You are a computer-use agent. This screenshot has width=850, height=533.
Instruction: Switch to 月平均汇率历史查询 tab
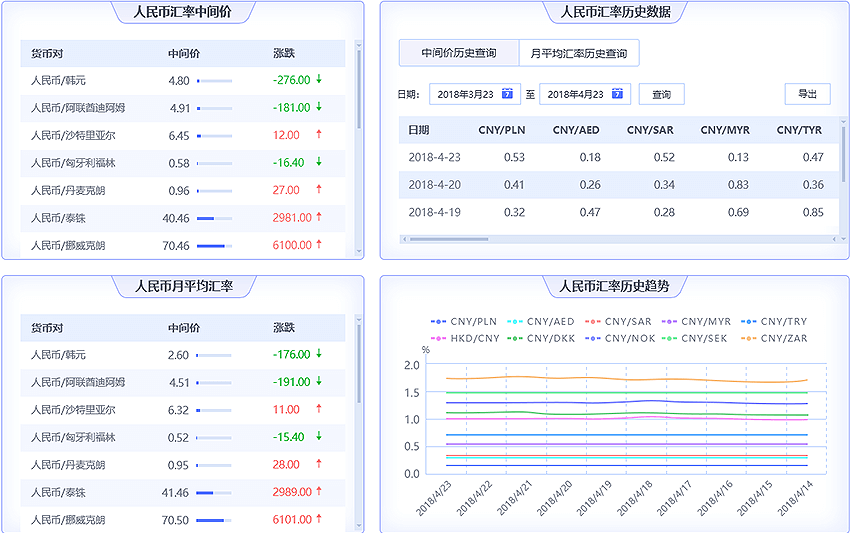579,53
